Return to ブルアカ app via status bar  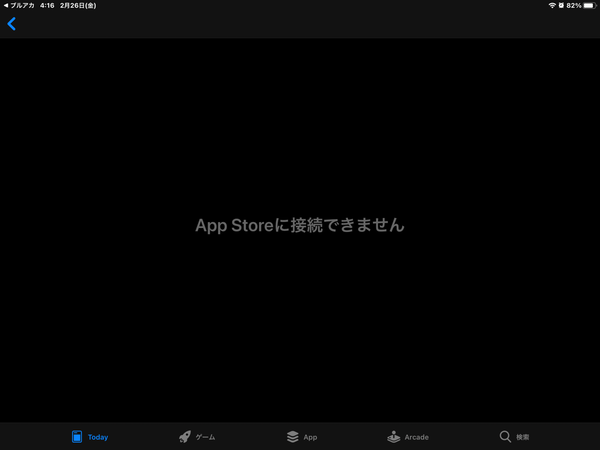point(19,5)
